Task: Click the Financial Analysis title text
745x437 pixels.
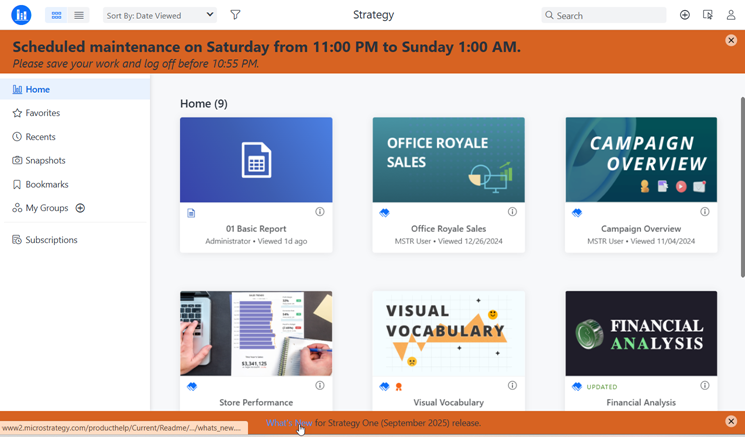Action: point(641,402)
